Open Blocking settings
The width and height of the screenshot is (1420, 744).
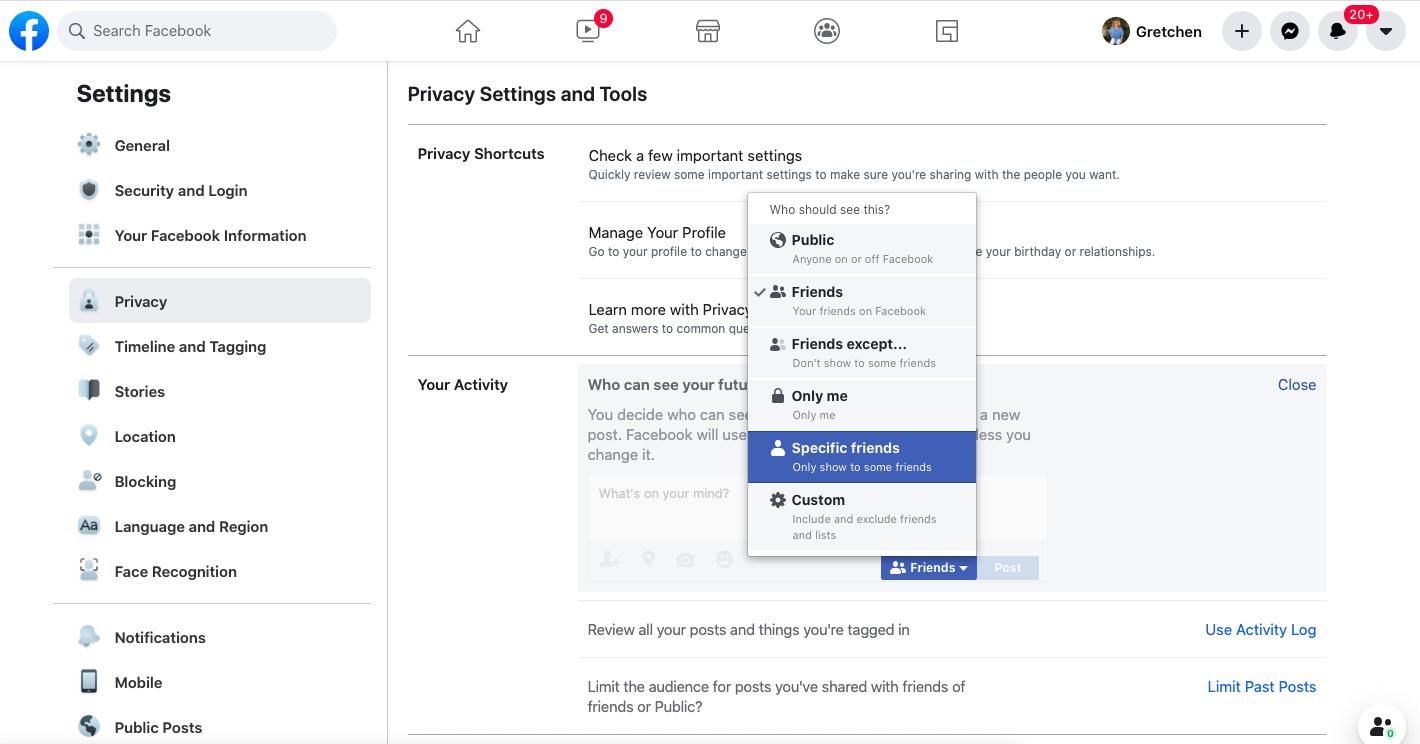pos(220,481)
